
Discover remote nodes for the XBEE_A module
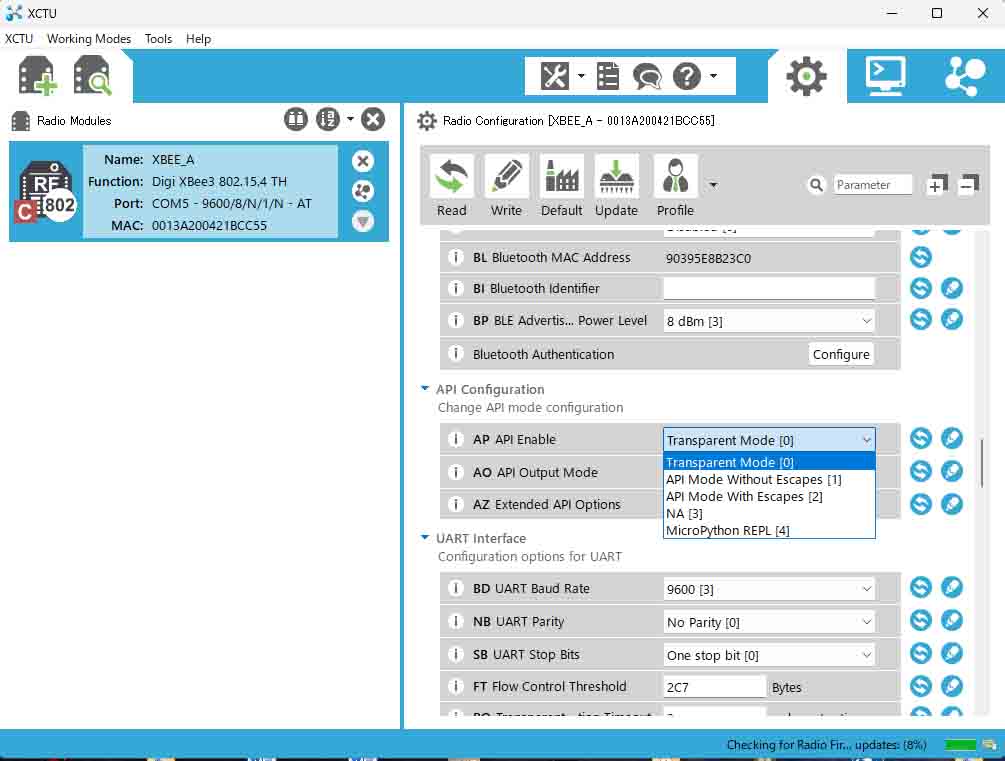click(x=363, y=191)
